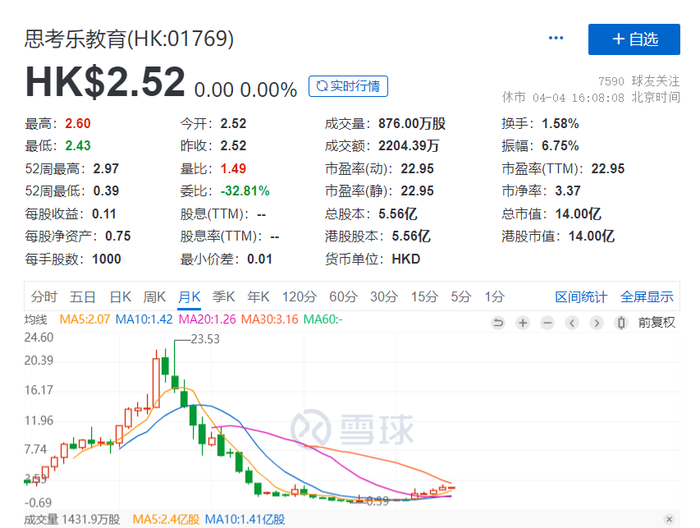Click the chart reset/undo arrow icon
This screenshot has height=528, width=700.
498,322
